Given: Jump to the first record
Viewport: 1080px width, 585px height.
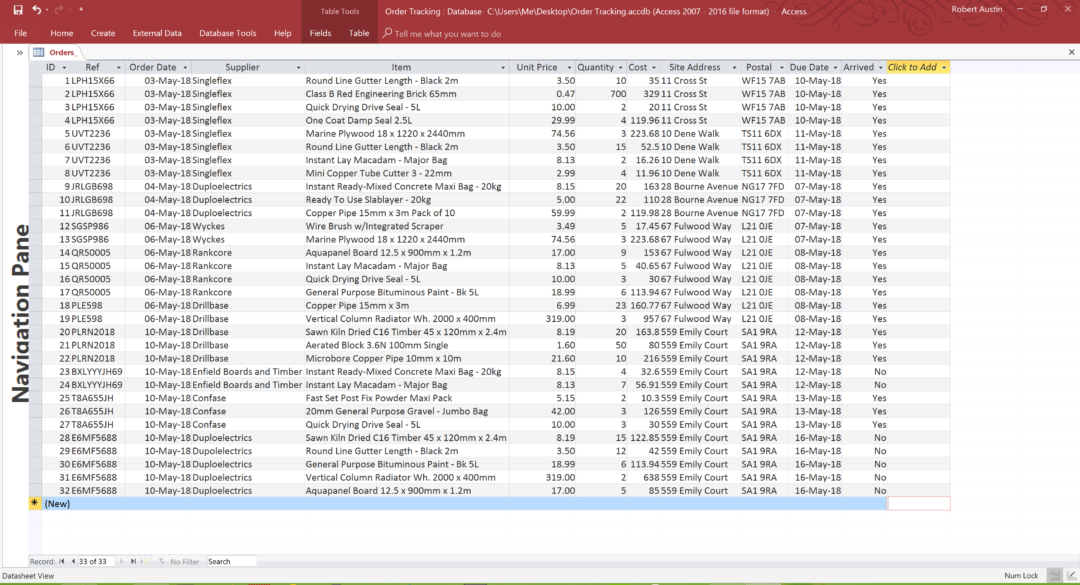Looking at the screenshot, I should (62, 562).
